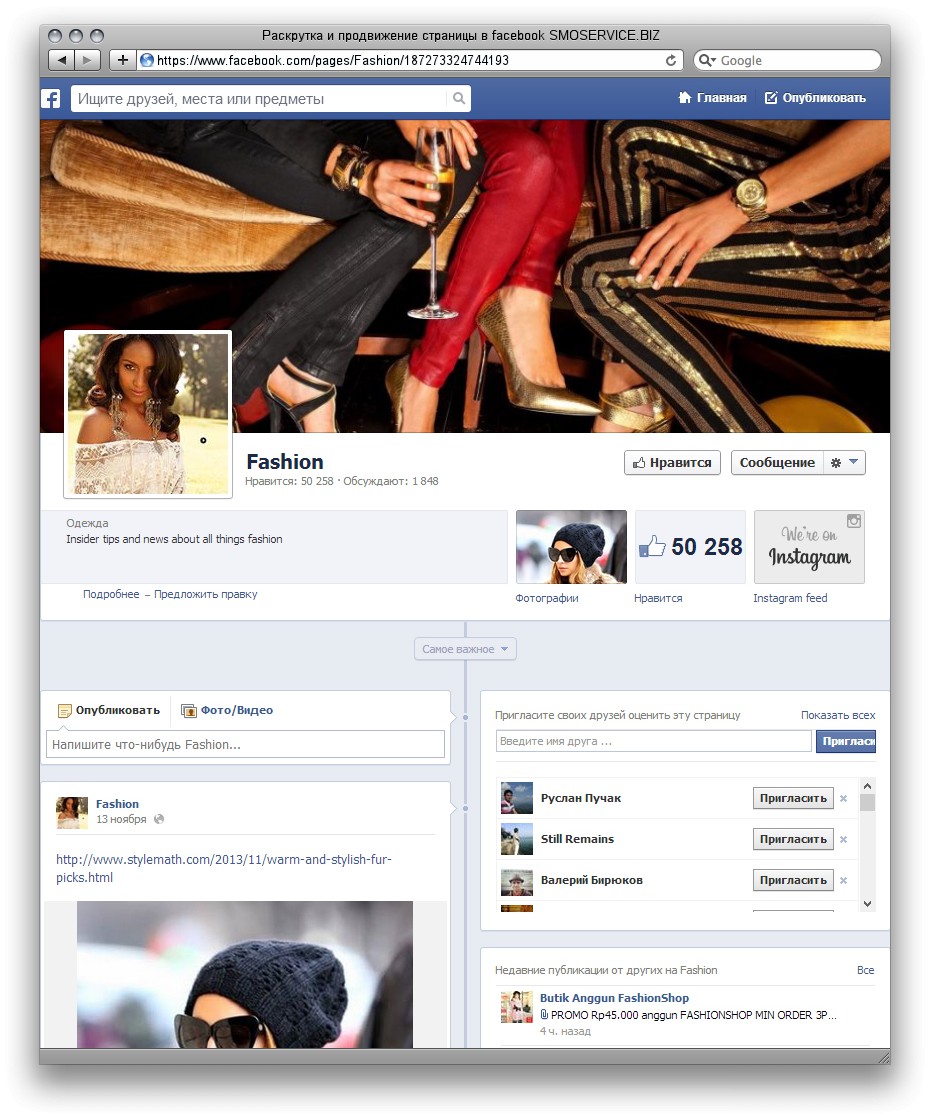The height and width of the screenshot is (1119, 930).
Task: Click Предложить правку link
Action: click(x=206, y=594)
